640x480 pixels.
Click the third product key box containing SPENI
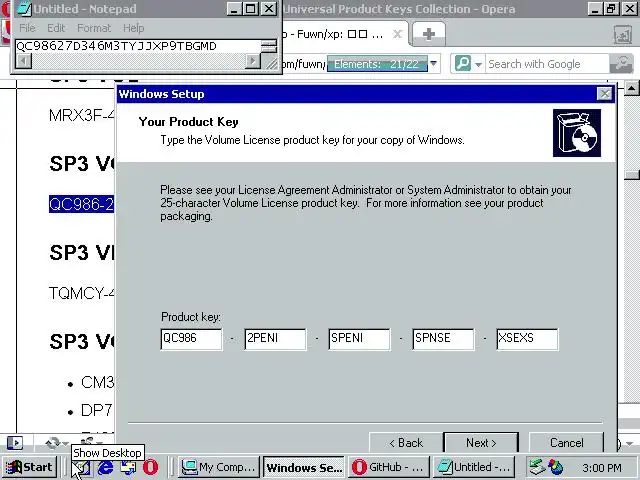(x=359, y=339)
